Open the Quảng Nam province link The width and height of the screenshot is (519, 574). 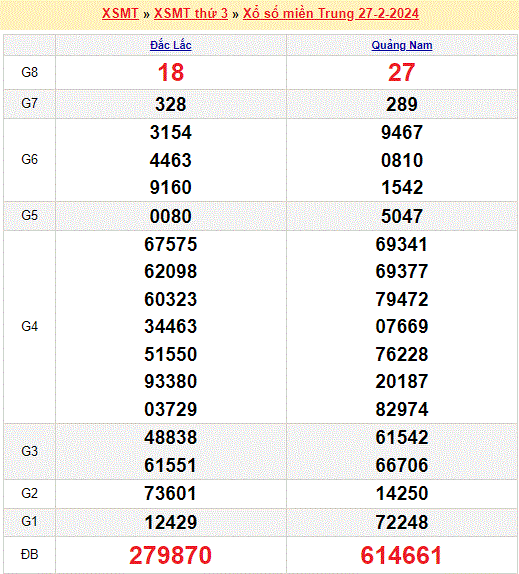(x=402, y=45)
